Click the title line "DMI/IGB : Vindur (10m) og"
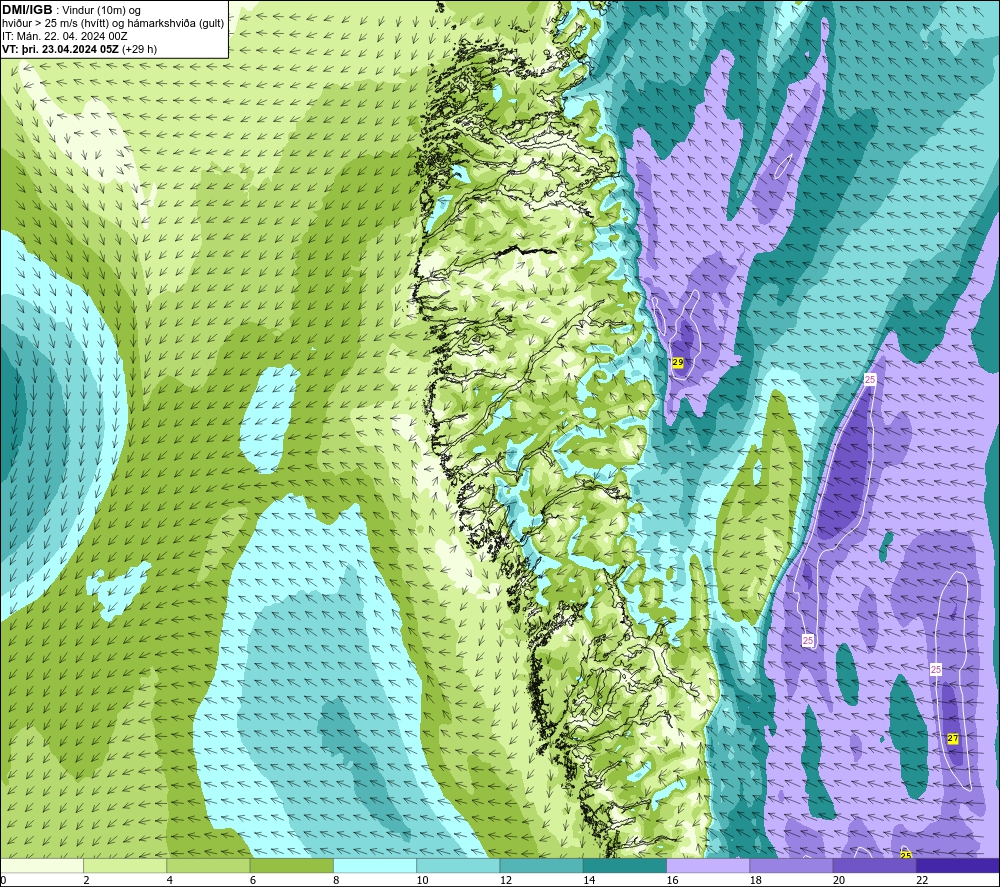Screen dimensions: 1000x887 pyautogui.click(x=71, y=10)
